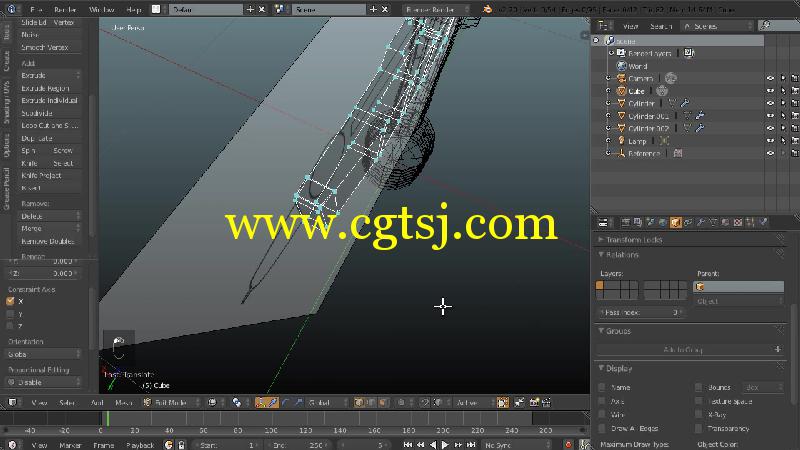Image resolution: width=800 pixels, height=450 pixels.
Task: Click the Reference empty object icon
Action: 621,153
